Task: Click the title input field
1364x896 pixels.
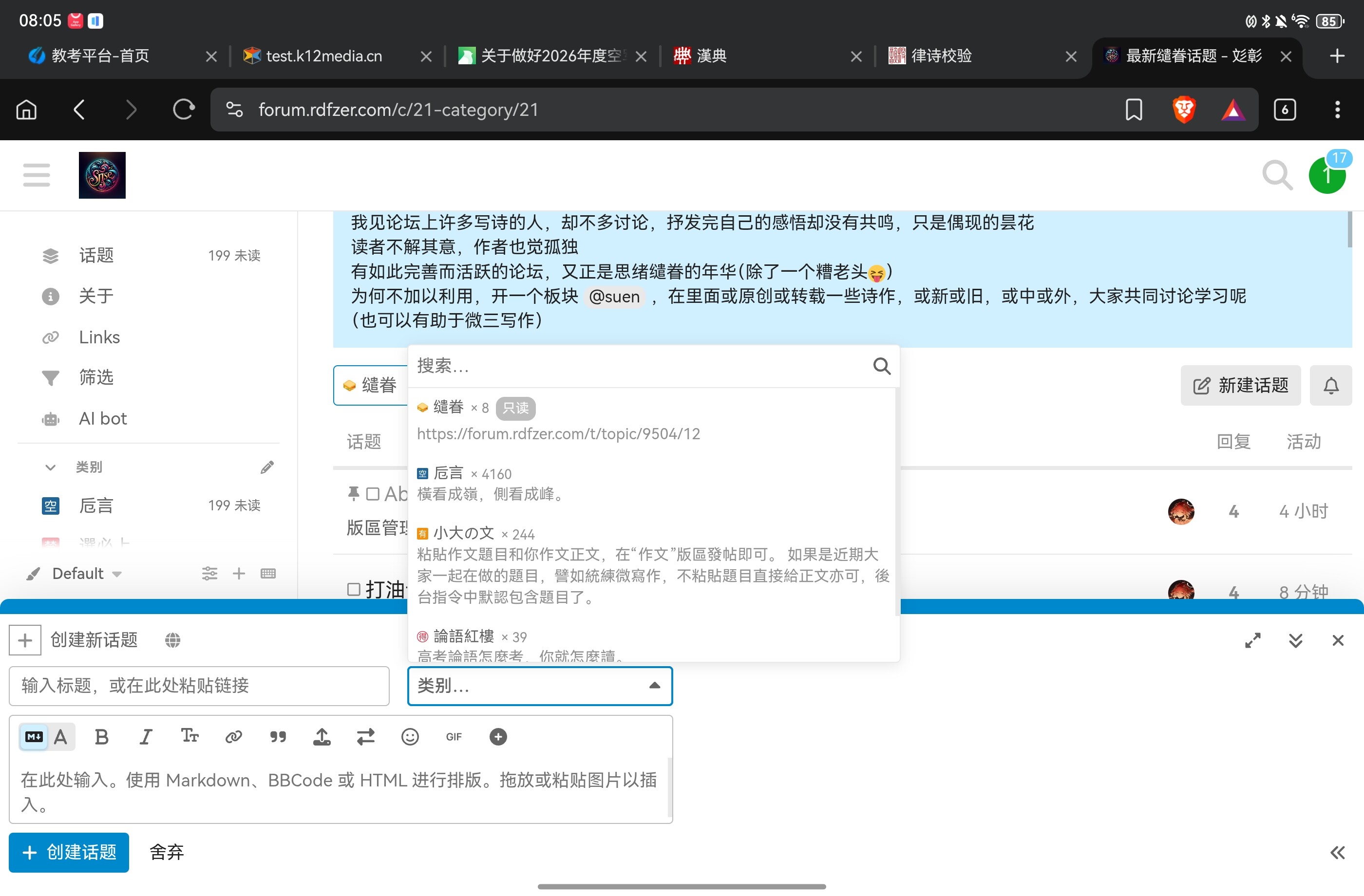Action: point(199,686)
